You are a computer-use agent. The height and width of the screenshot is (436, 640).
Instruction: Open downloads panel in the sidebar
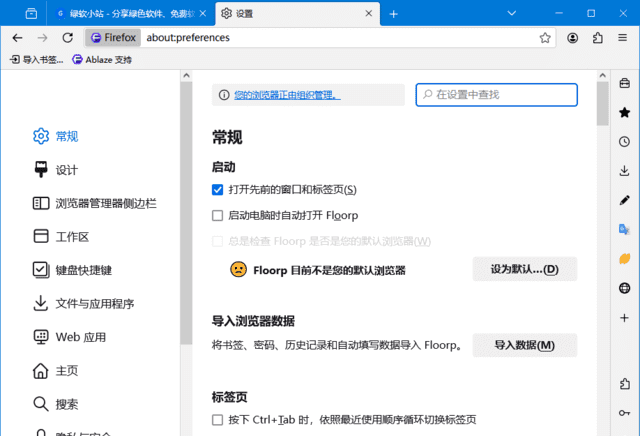click(x=624, y=171)
